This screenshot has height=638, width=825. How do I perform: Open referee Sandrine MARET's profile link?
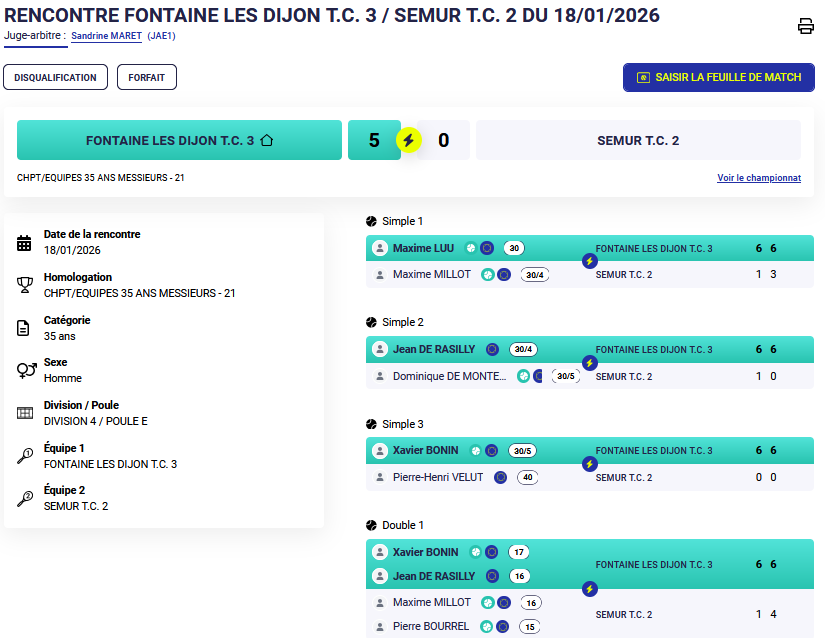click(106, 35)
